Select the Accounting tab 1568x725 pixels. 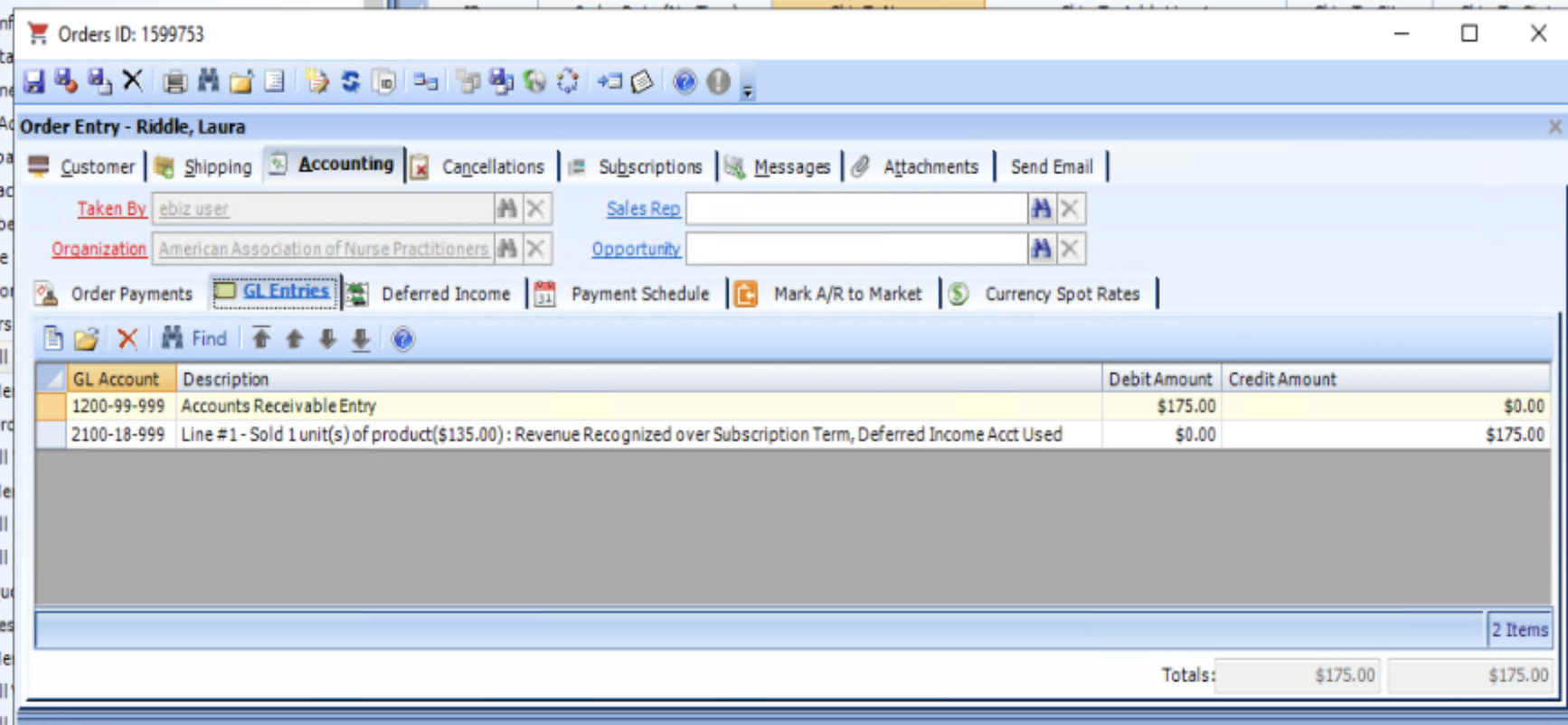point(334,165)
